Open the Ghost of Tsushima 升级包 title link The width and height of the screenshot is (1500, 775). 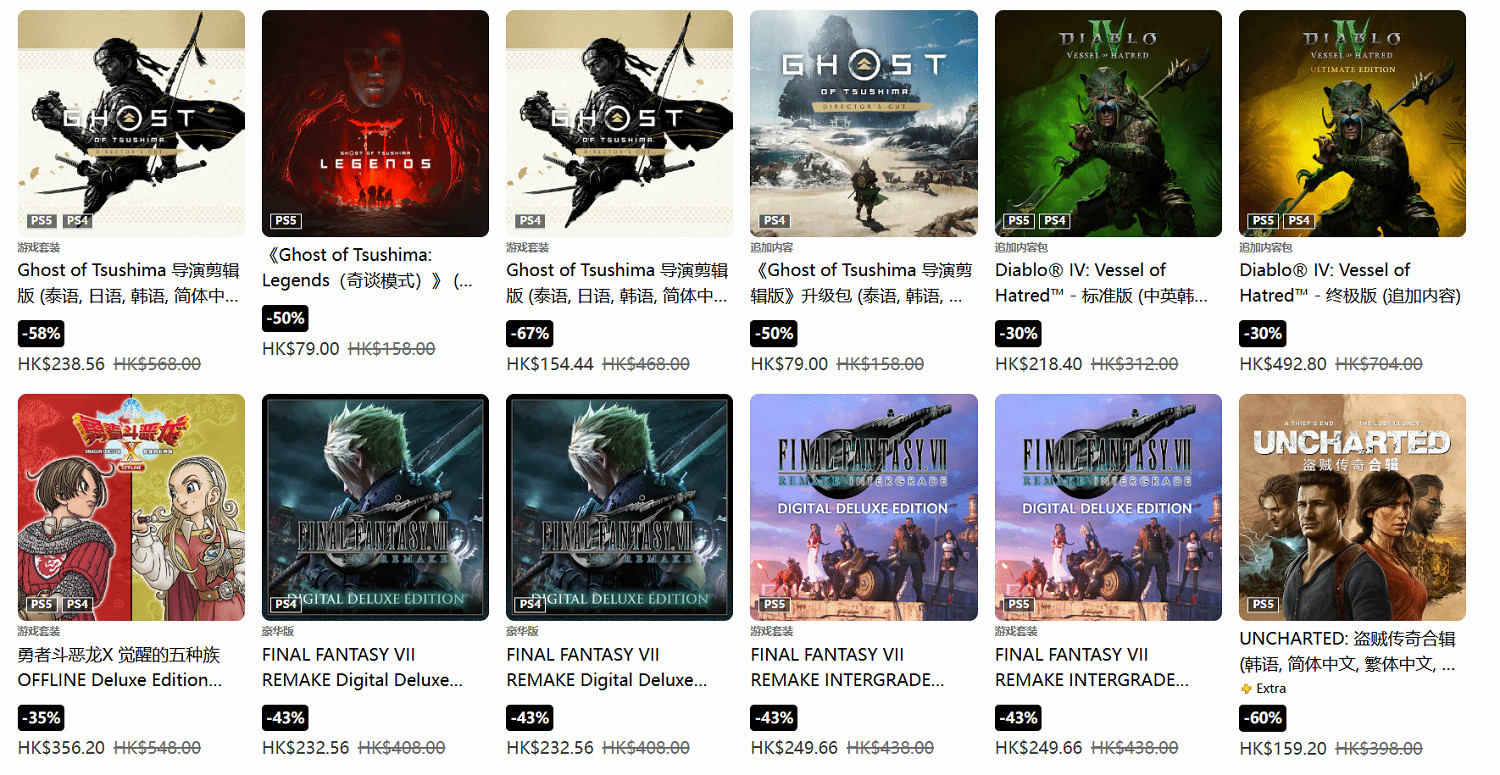[x=861, y=283]
